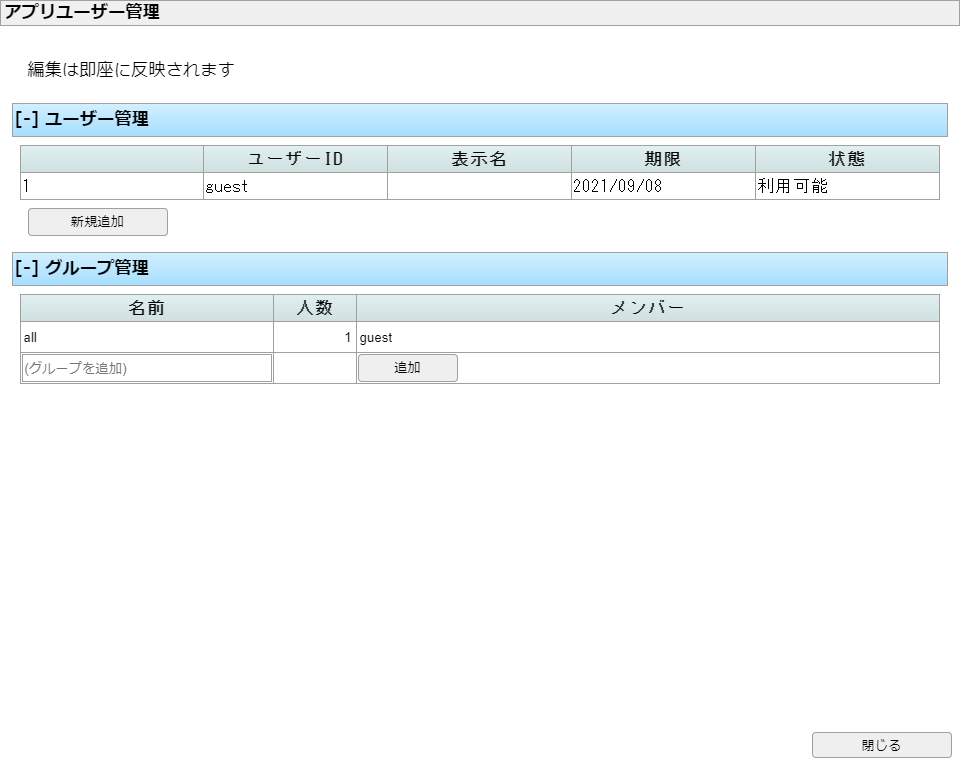Click the メンバー column header
960x767 pixels.
(x=648, y=308)
